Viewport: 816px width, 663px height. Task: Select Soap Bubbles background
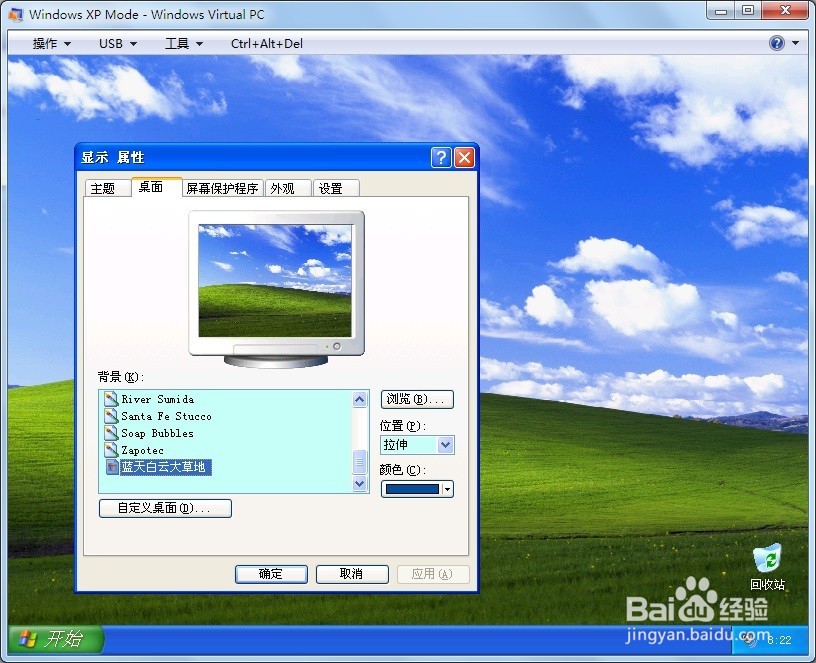(157, 433)
